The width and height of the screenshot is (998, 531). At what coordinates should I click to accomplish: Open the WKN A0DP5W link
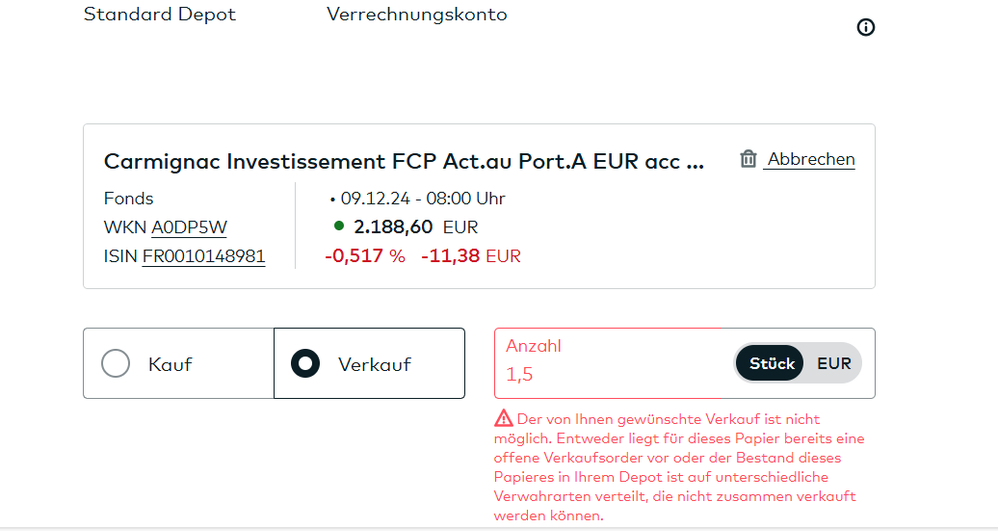point(189,227)
